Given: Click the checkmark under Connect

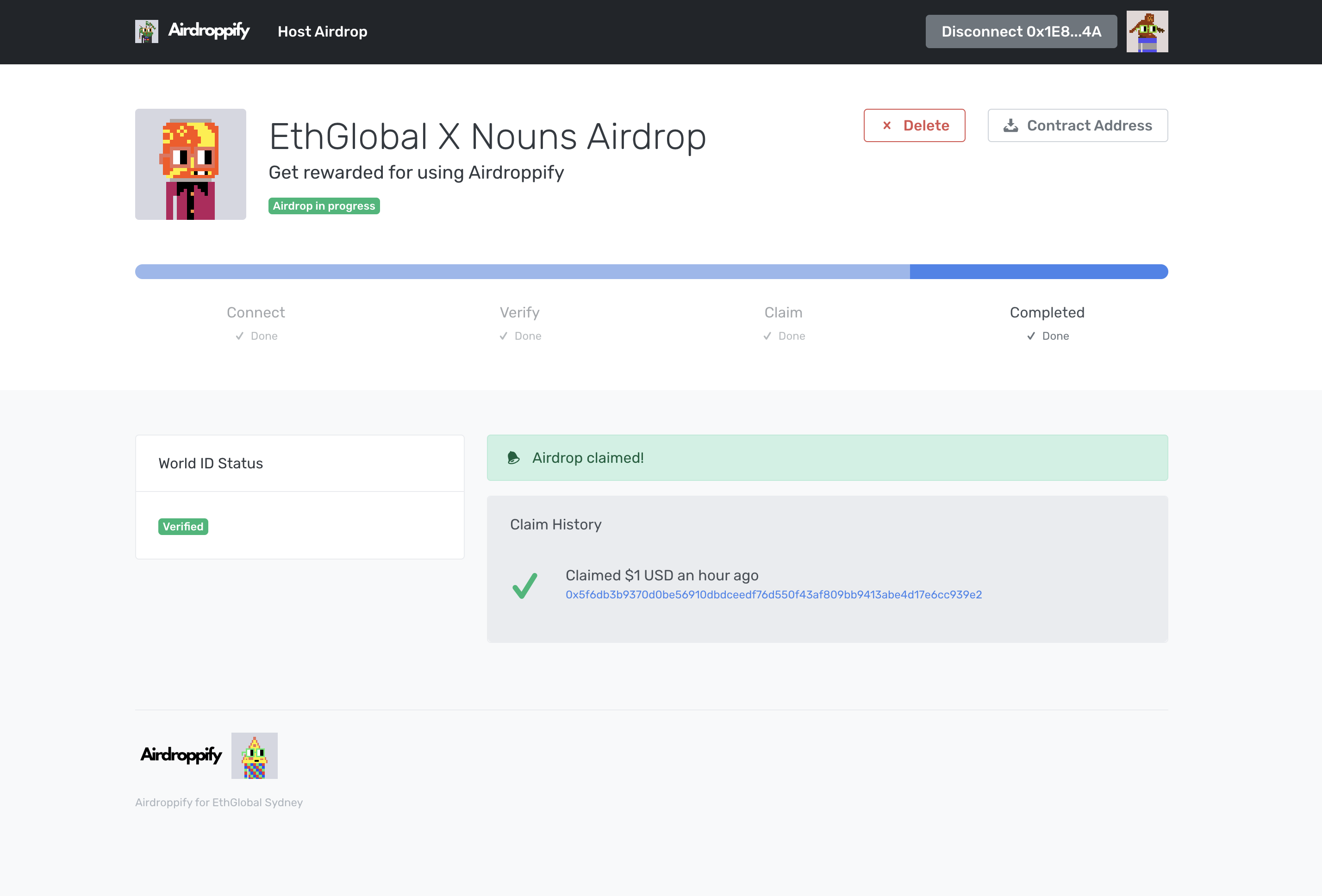Looking at the screenshot, I should pyautogui.click(x=239, y=336).
